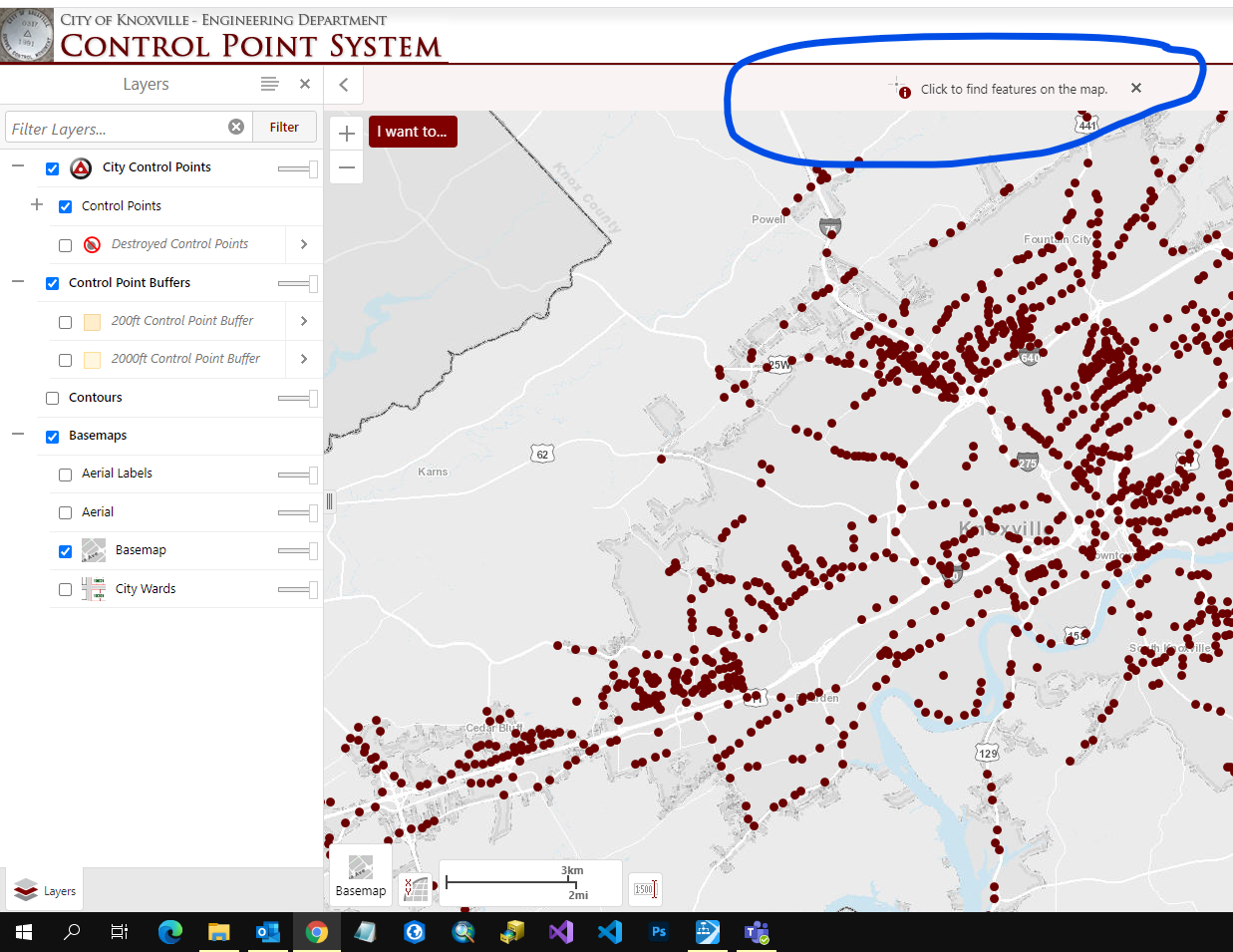This screenshot has height=952, width=1233.
Task: Enable the Aerial basemap layer
Action: [x=66, y=512]
